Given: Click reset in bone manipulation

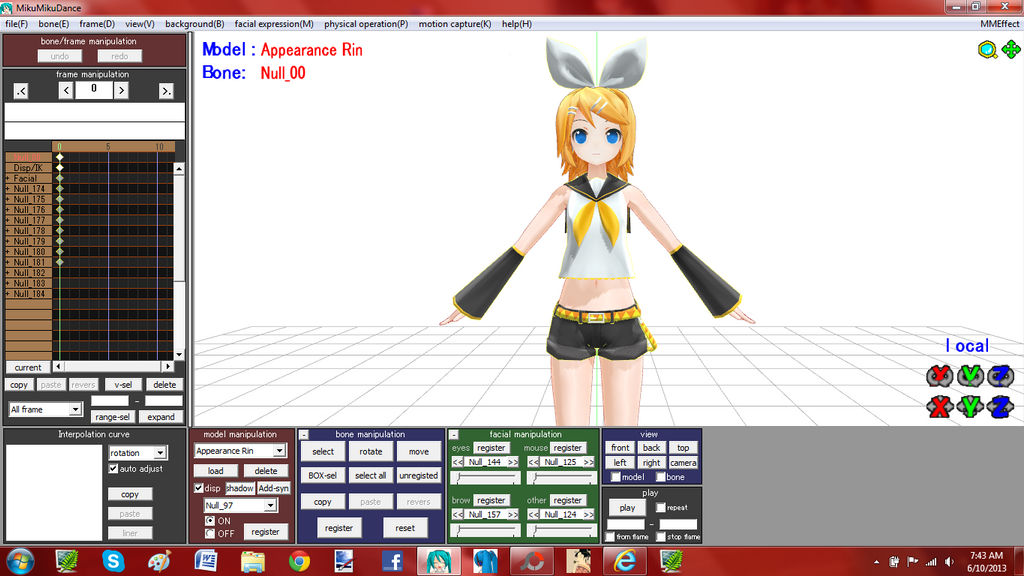Looking at the screenshot, I should click(x=405, y=527).
